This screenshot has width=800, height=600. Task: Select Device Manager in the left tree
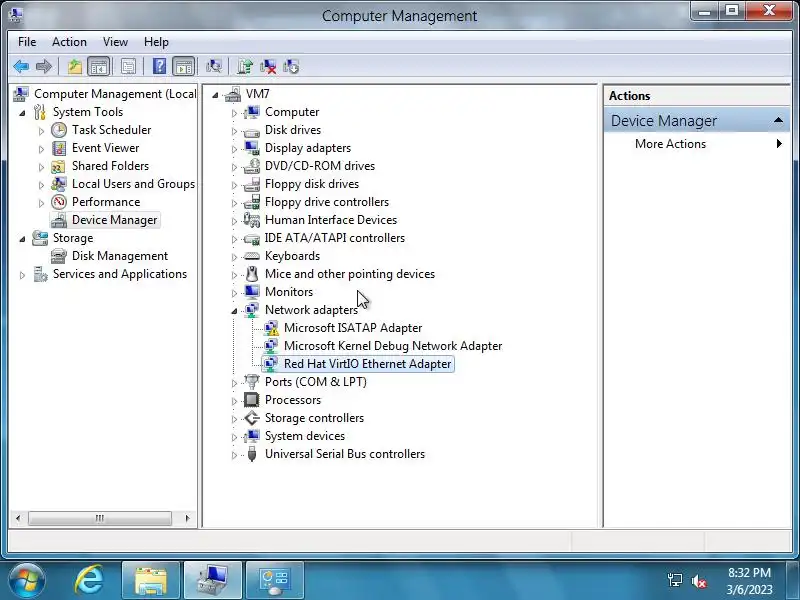(114, 220)
